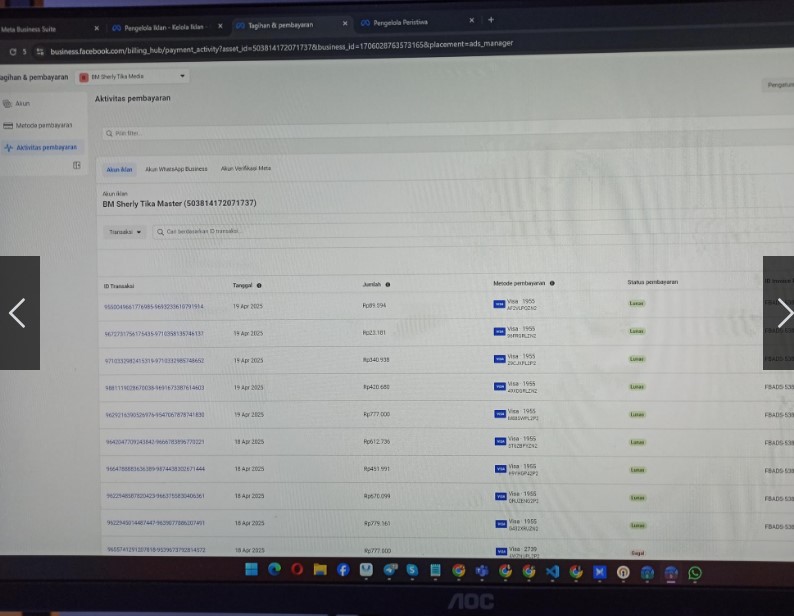Switch to the Pengelola Peristiwa browser tab
794x616 pixels.
(400, 22)
